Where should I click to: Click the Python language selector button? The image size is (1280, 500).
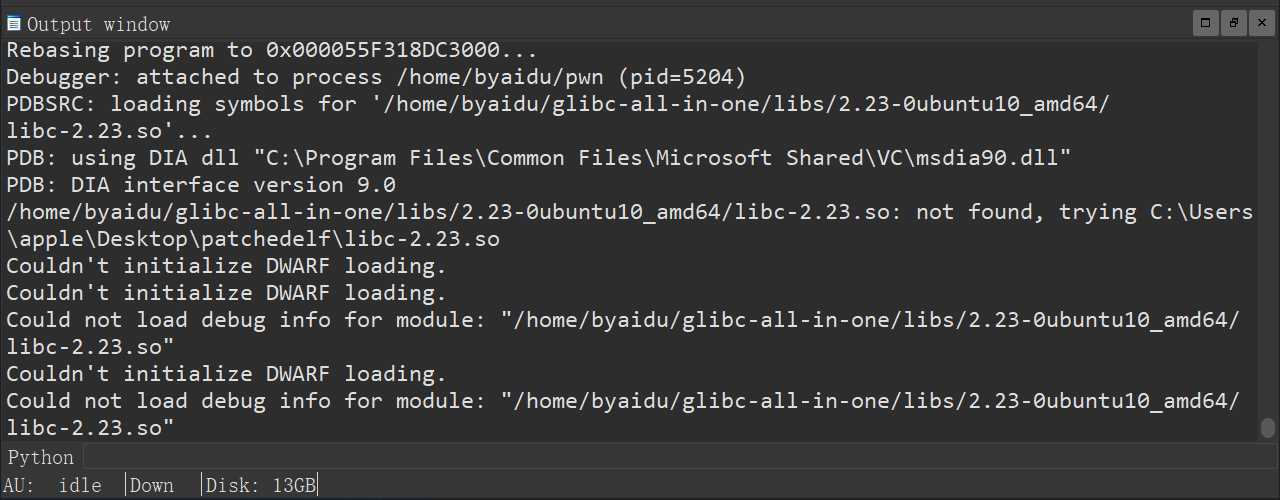(41, 458)
